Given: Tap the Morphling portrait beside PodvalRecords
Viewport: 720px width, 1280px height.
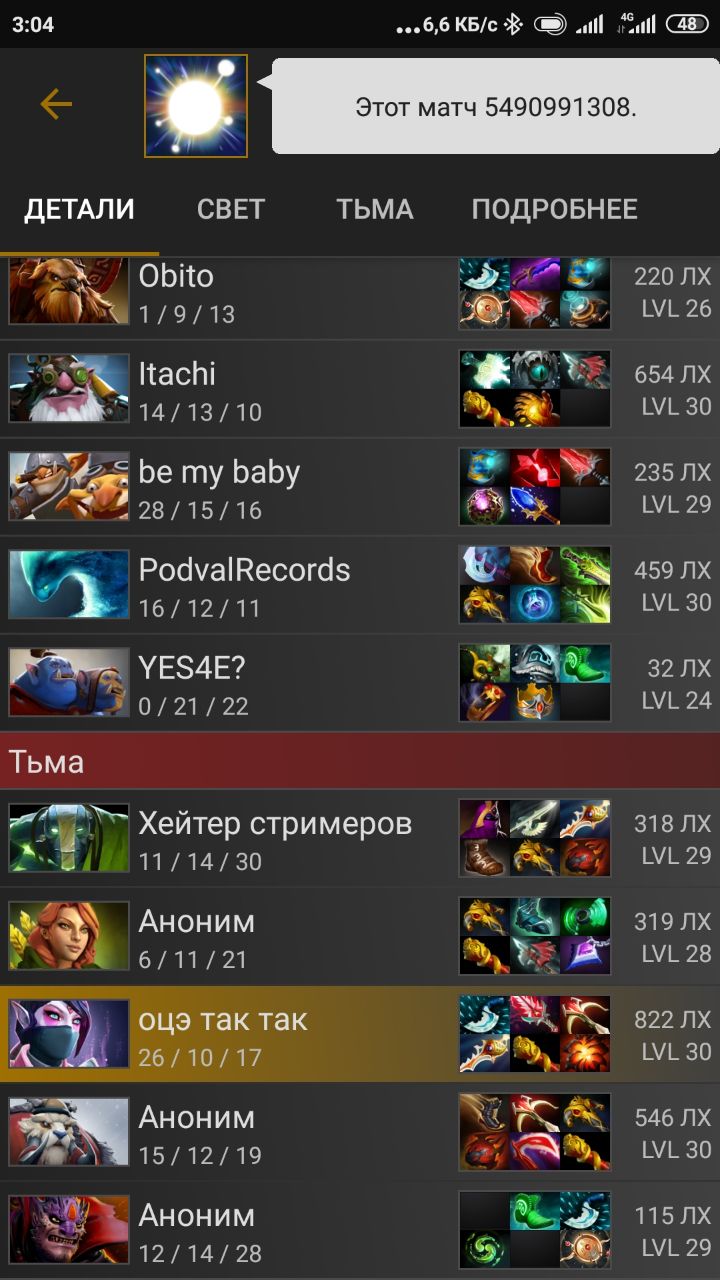Looking at the screenshot, I should click(69, 584).
